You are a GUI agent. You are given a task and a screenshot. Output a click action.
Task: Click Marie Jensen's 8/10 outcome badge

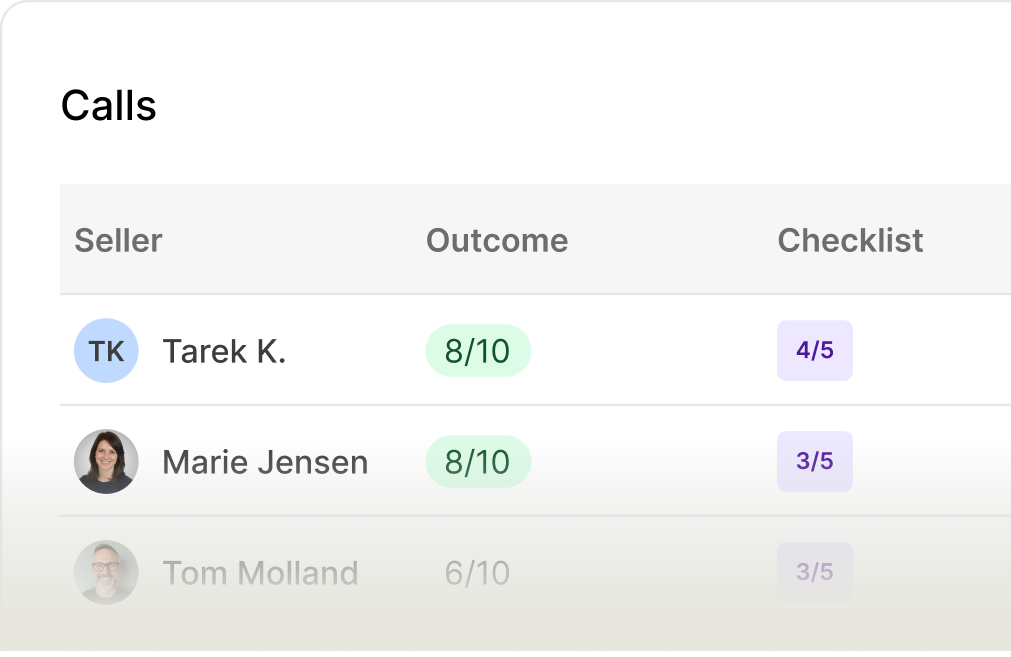[x=478, y=462]
